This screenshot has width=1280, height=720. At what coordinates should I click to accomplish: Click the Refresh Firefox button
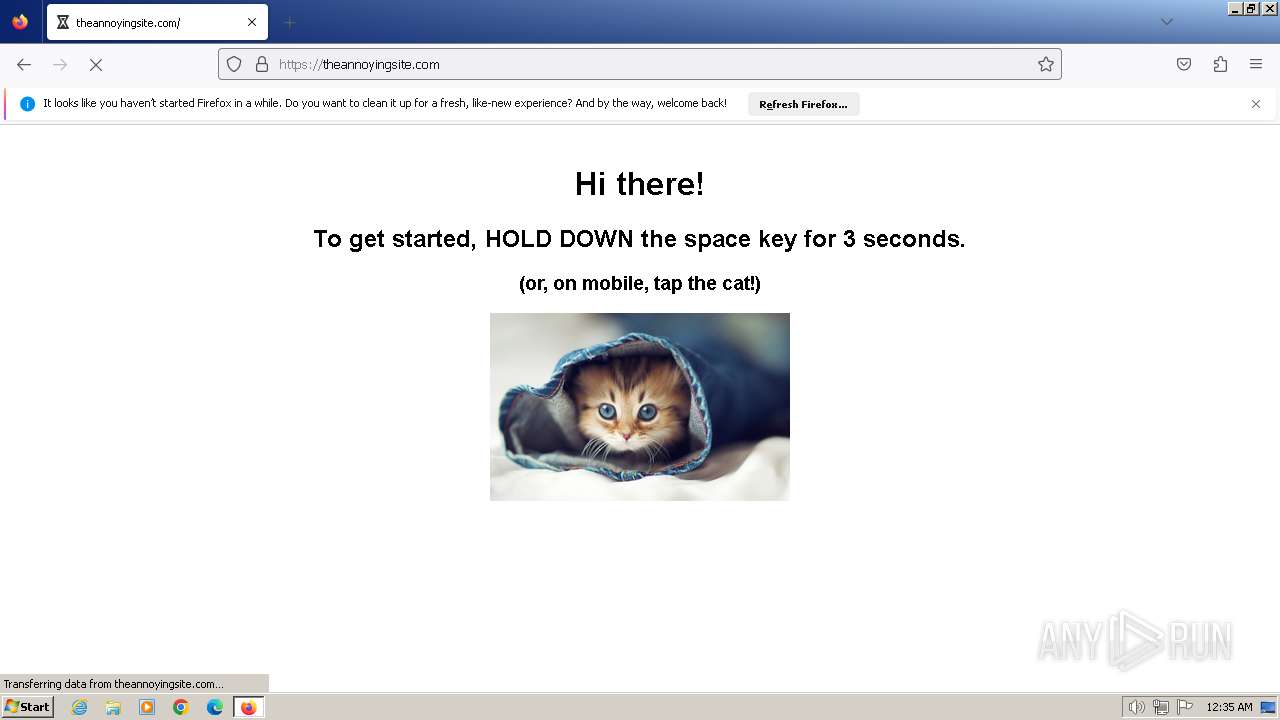[x=803, y=104]
